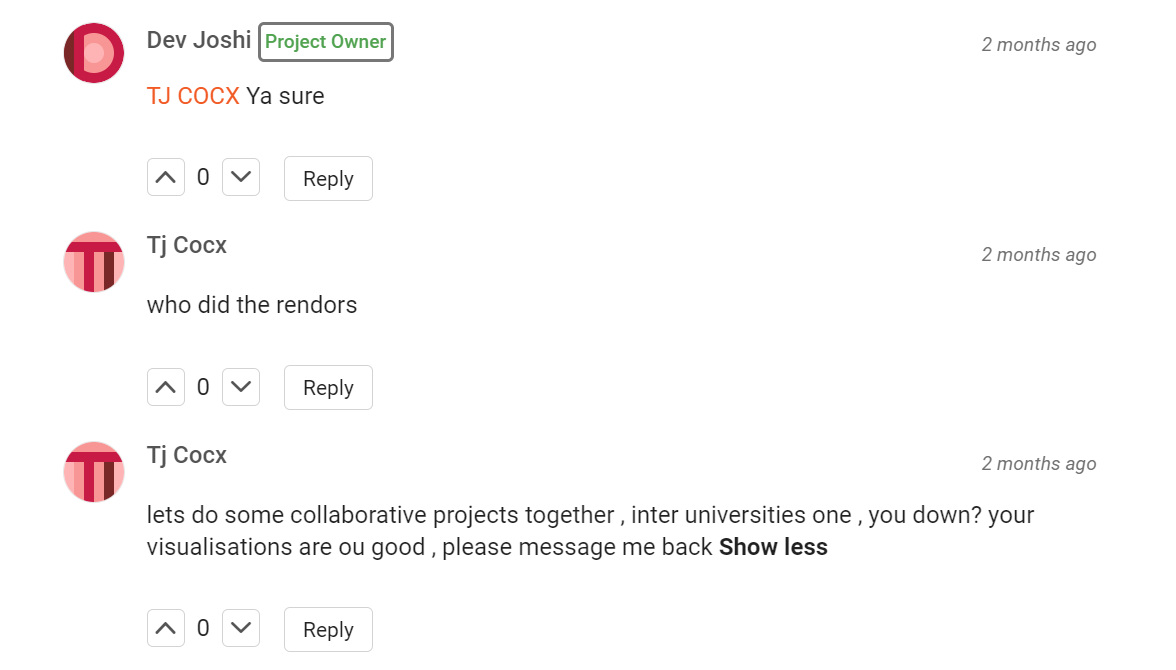Upvote Dev Joshi's "Ya sure" comment
The height and width of the screenshot is (670, 1176).
coord(166,178)
